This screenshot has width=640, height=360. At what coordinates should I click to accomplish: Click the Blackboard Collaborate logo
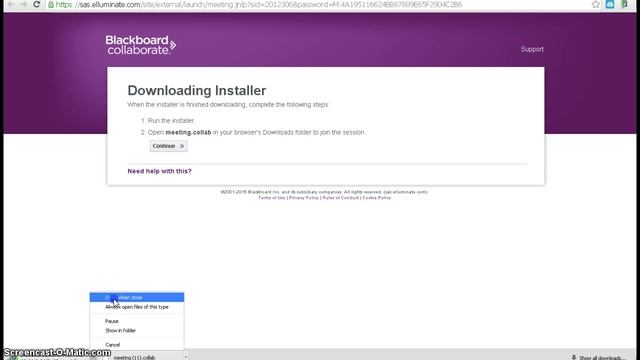[x=140, y=45]
